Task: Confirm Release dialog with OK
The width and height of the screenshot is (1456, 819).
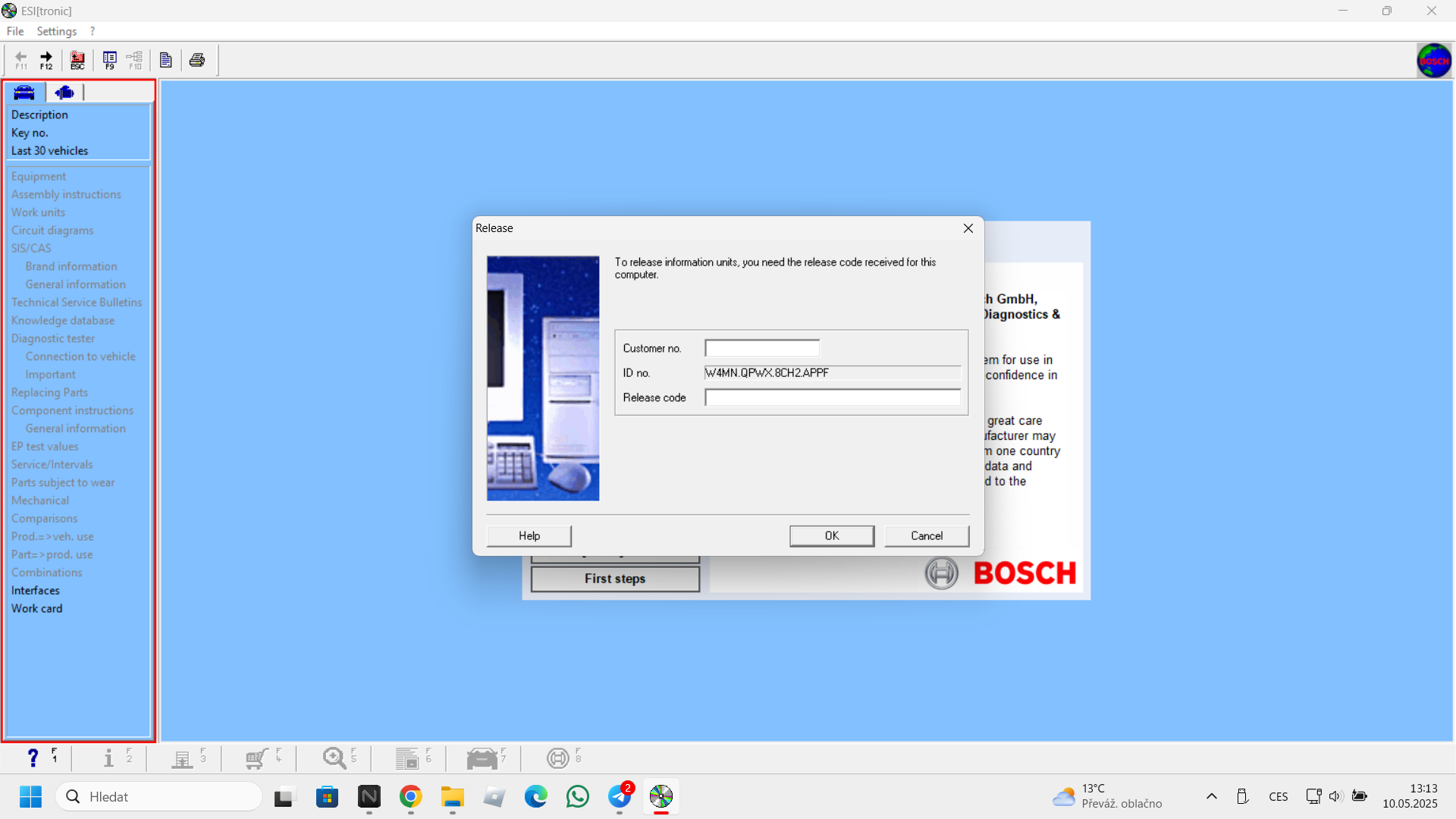Action: pyautogui.click(x=832, y=536)
